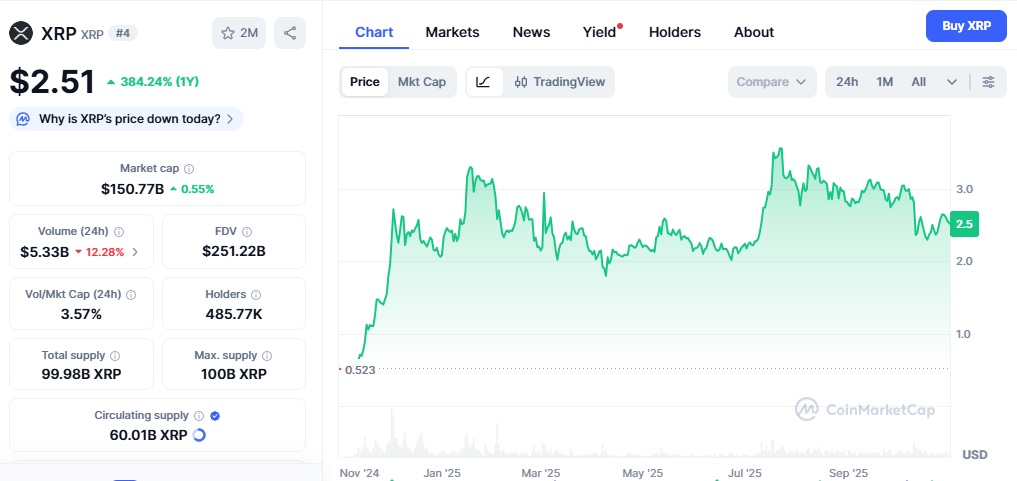Image resolution: width=1017 pixels, height=481 pixels.
Task: Set chart range to All
Action: pos(918,82)
